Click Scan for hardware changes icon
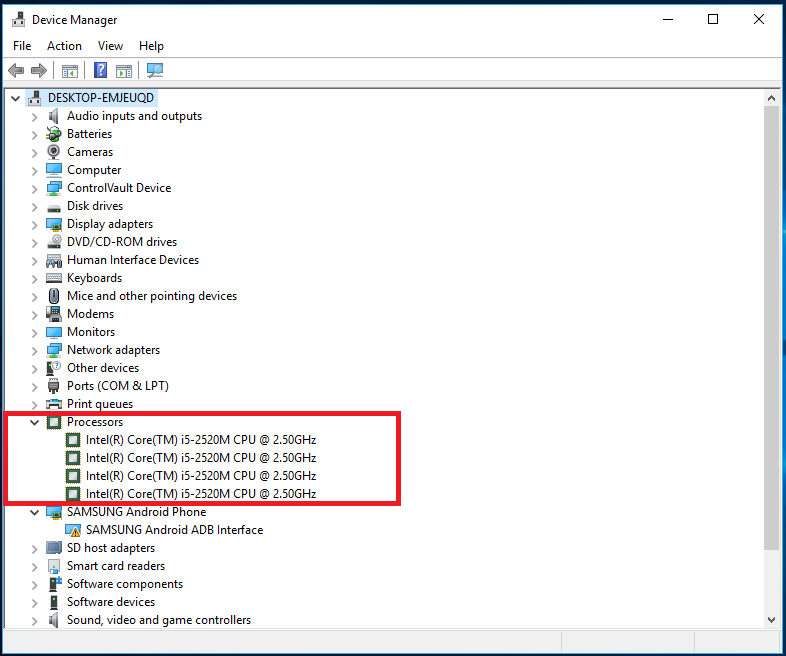The width and height of the screenshot is (786, 656). pyautogui.click(x=155, y=70)
